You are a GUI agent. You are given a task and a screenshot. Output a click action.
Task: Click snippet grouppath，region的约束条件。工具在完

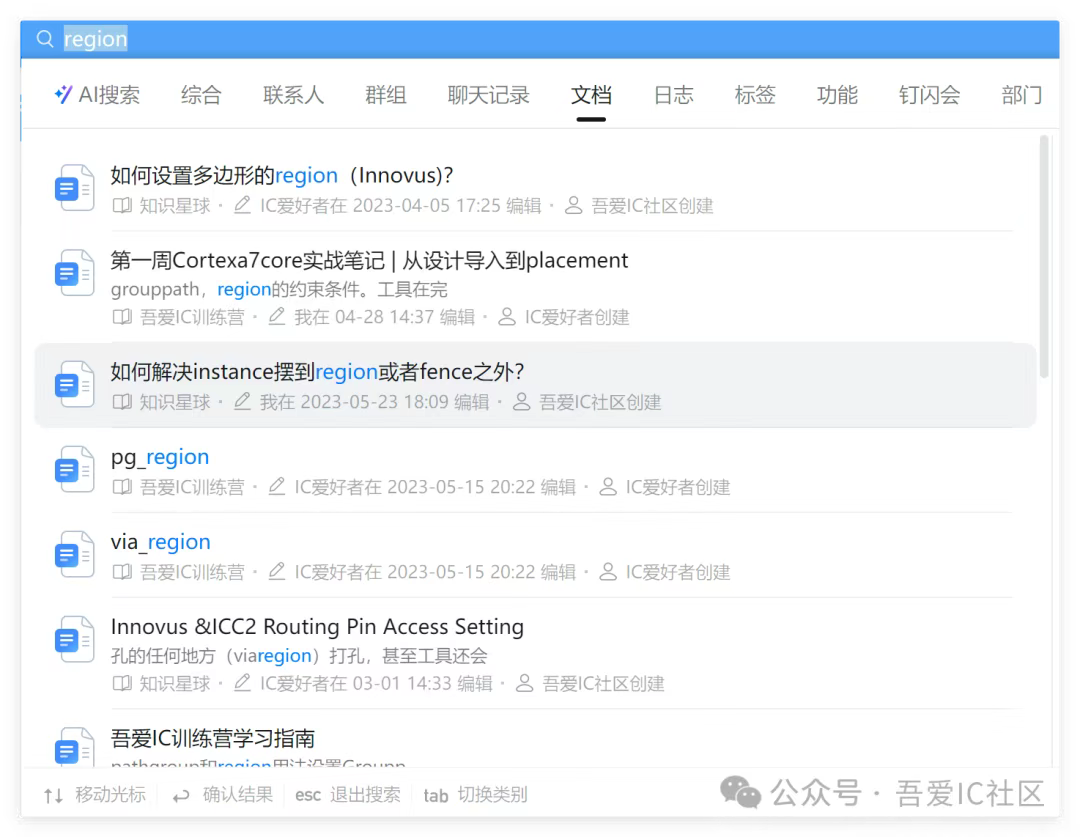click(279, 289)
